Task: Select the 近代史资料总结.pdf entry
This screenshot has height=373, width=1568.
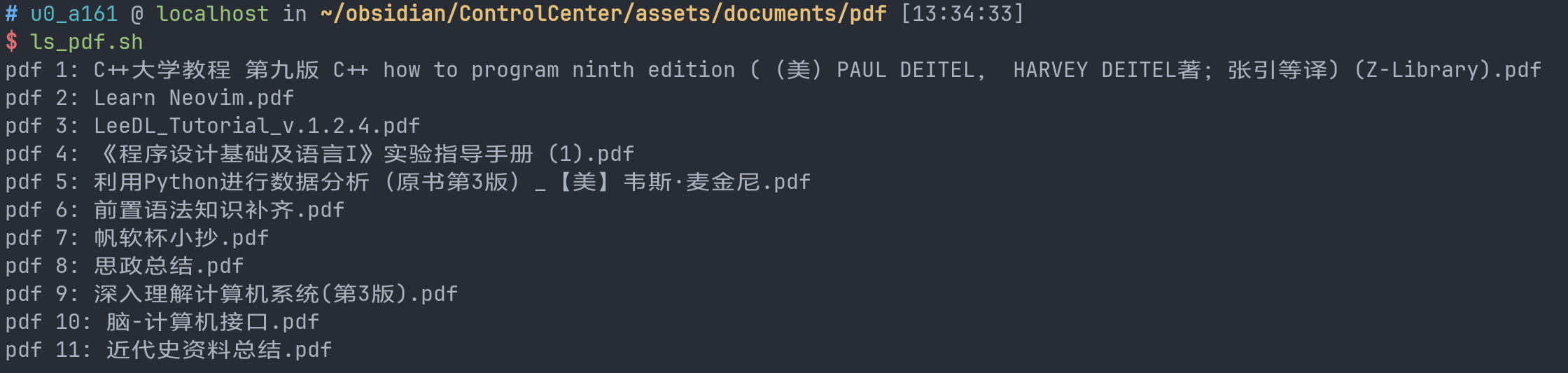Action: [219, 350]
